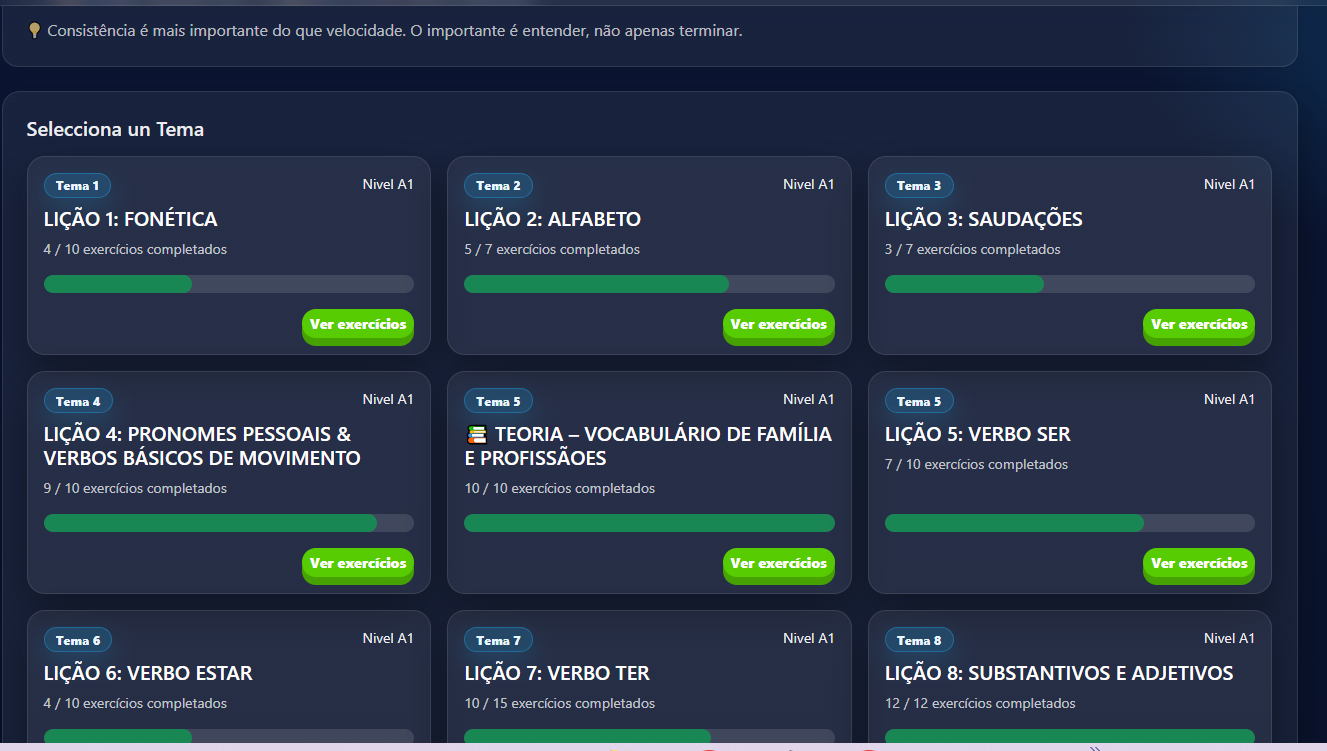
Task: Click the Lição 4: Pronomes Pessoais title
Action: [202, 446]
